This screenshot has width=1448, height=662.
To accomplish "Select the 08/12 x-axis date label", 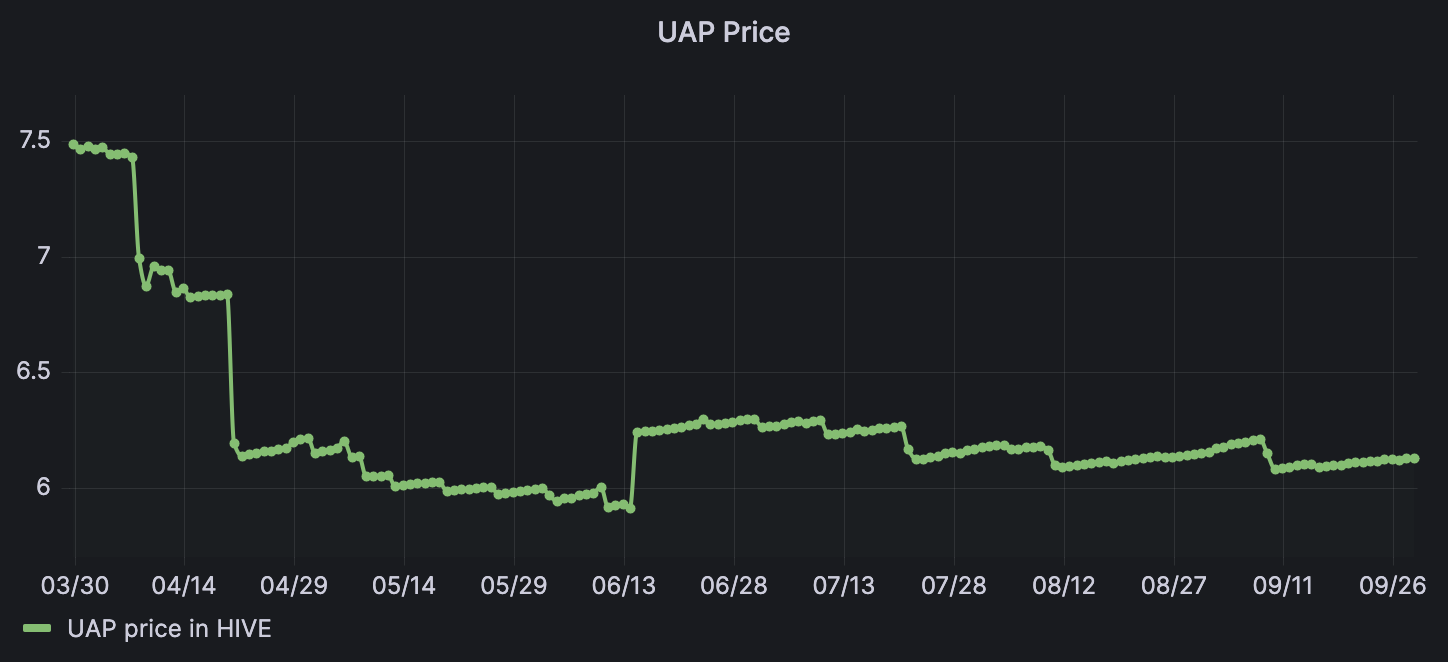I will (x=1064, y=584).
